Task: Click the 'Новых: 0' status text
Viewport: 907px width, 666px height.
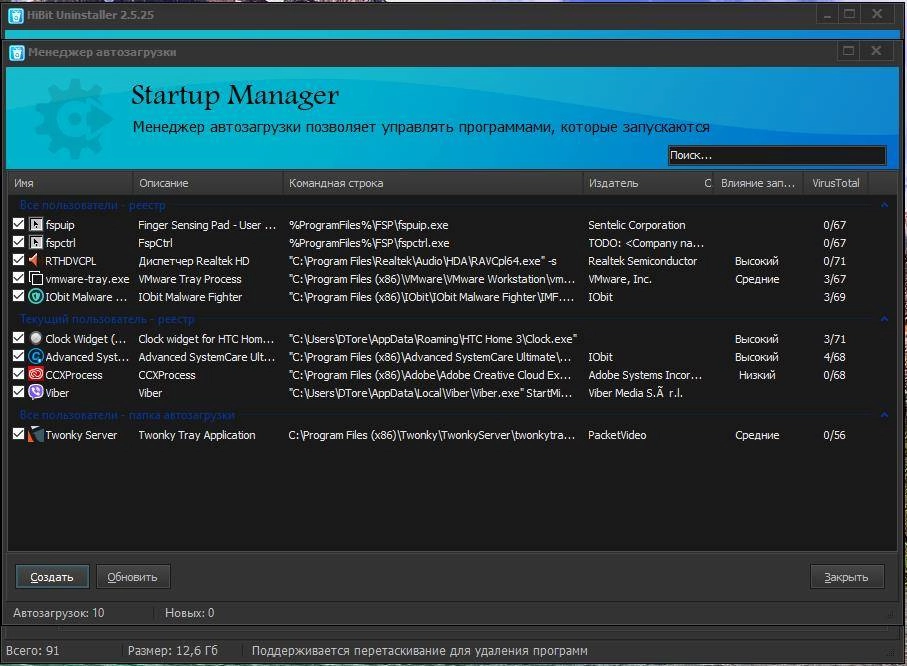Action: pos(189,613)
